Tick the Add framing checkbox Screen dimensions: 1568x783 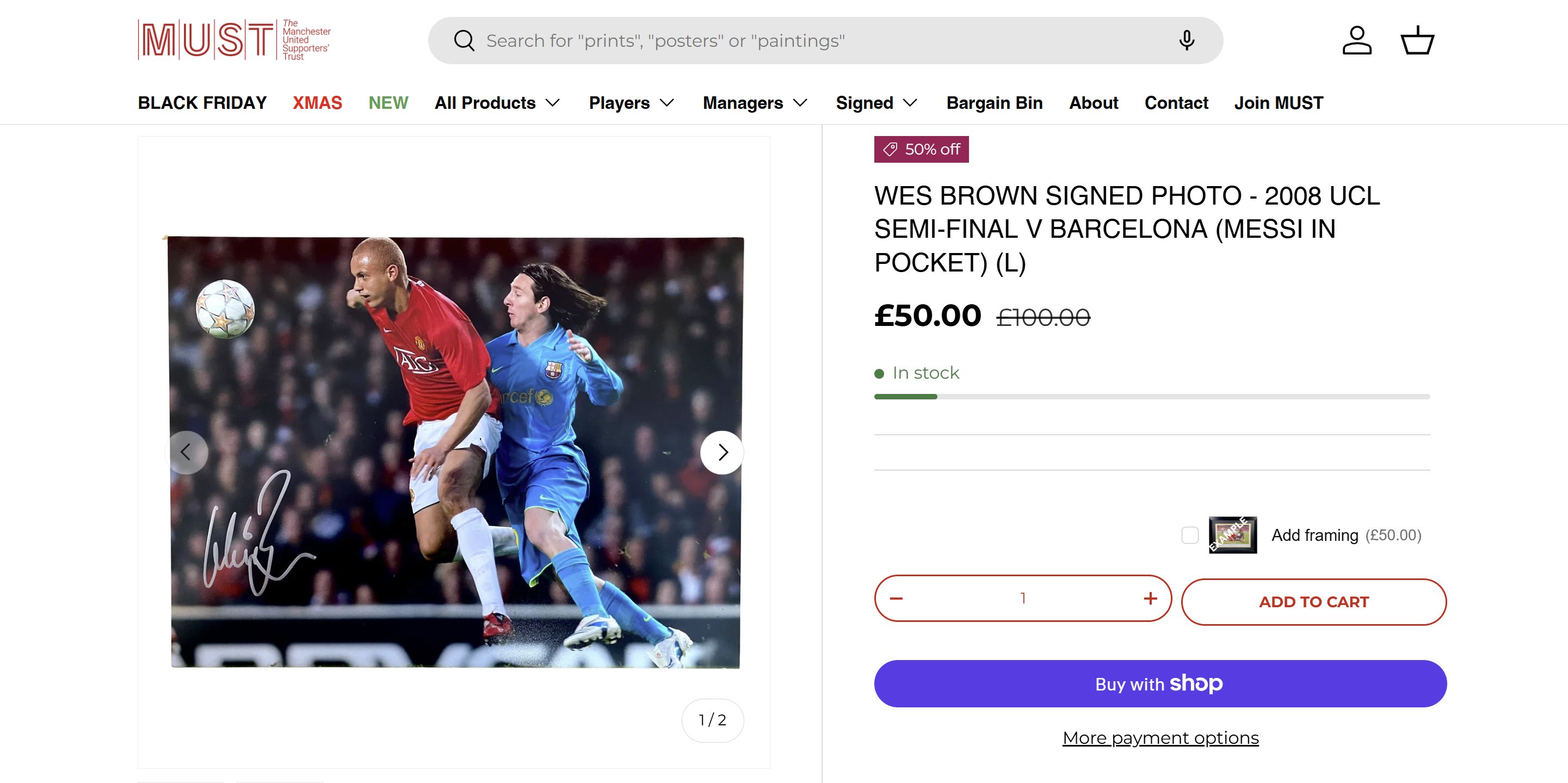[x=1189, y=535]
